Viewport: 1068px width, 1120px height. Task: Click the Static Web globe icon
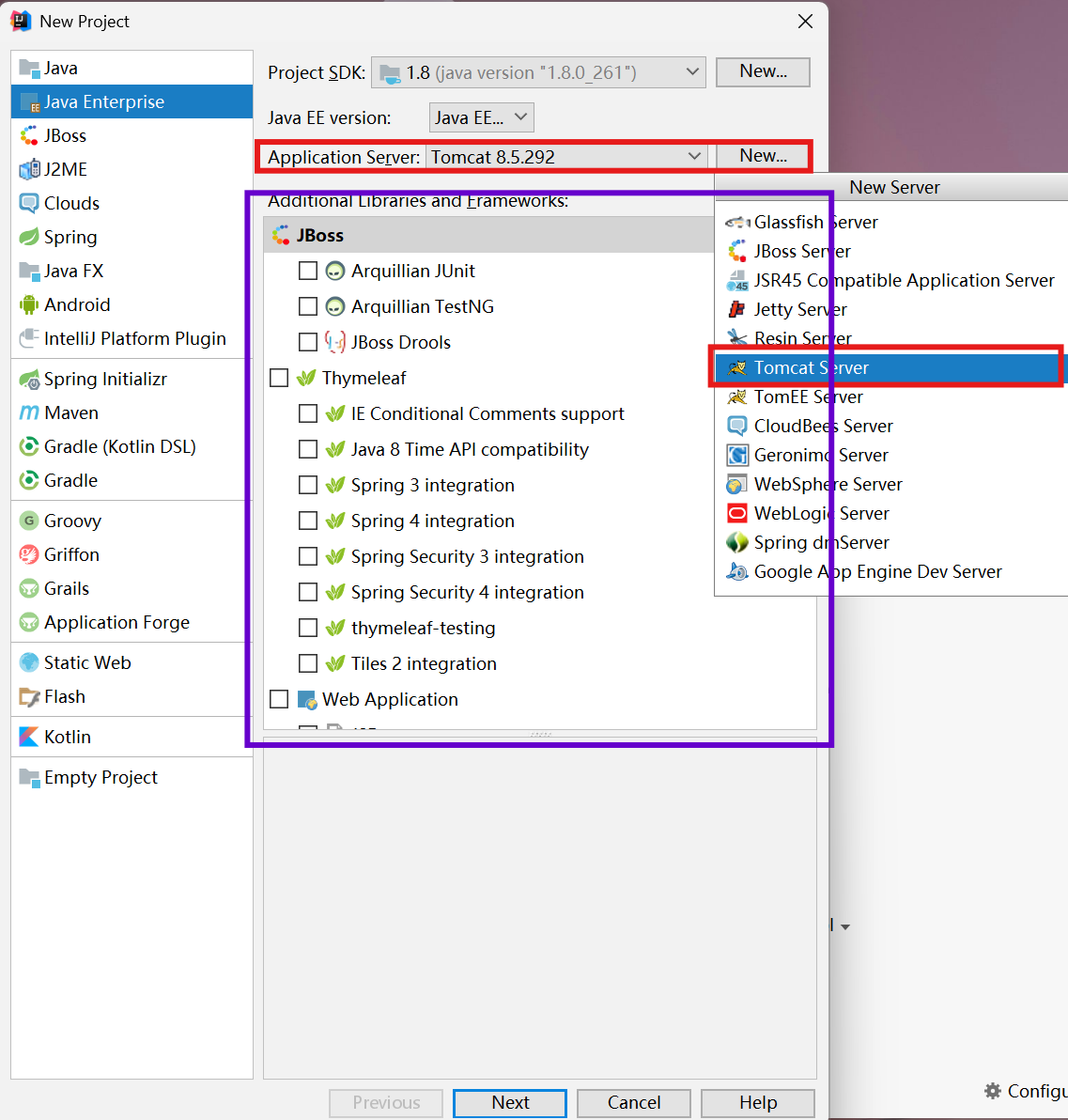(x=29, y=662)
